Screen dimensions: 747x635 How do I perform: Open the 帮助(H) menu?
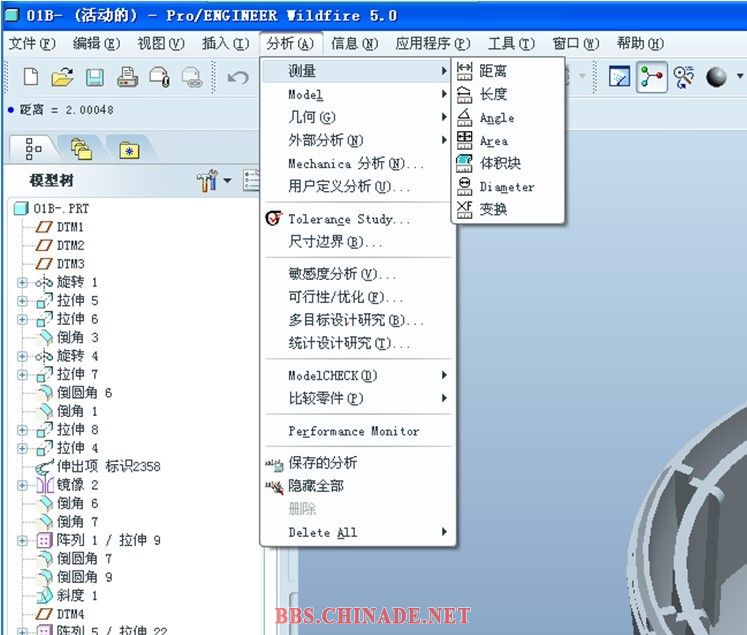(640, 43)
